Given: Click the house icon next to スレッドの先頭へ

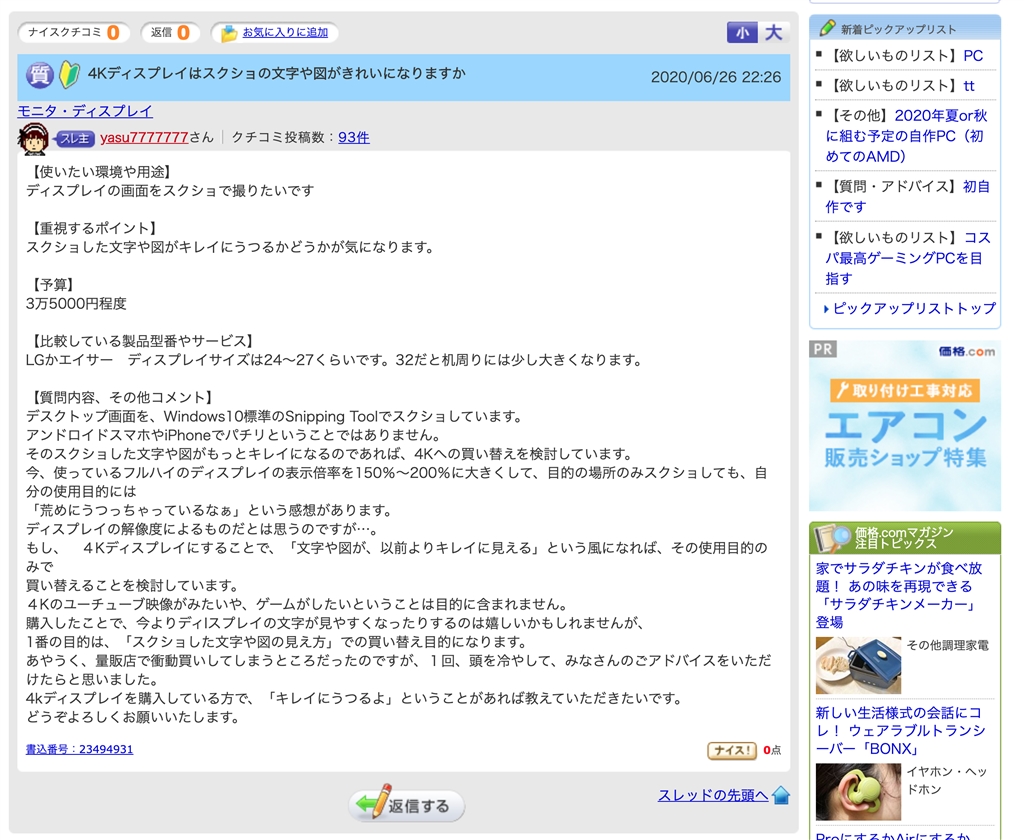Looking at the screenshot, I should tap(781, 796).
